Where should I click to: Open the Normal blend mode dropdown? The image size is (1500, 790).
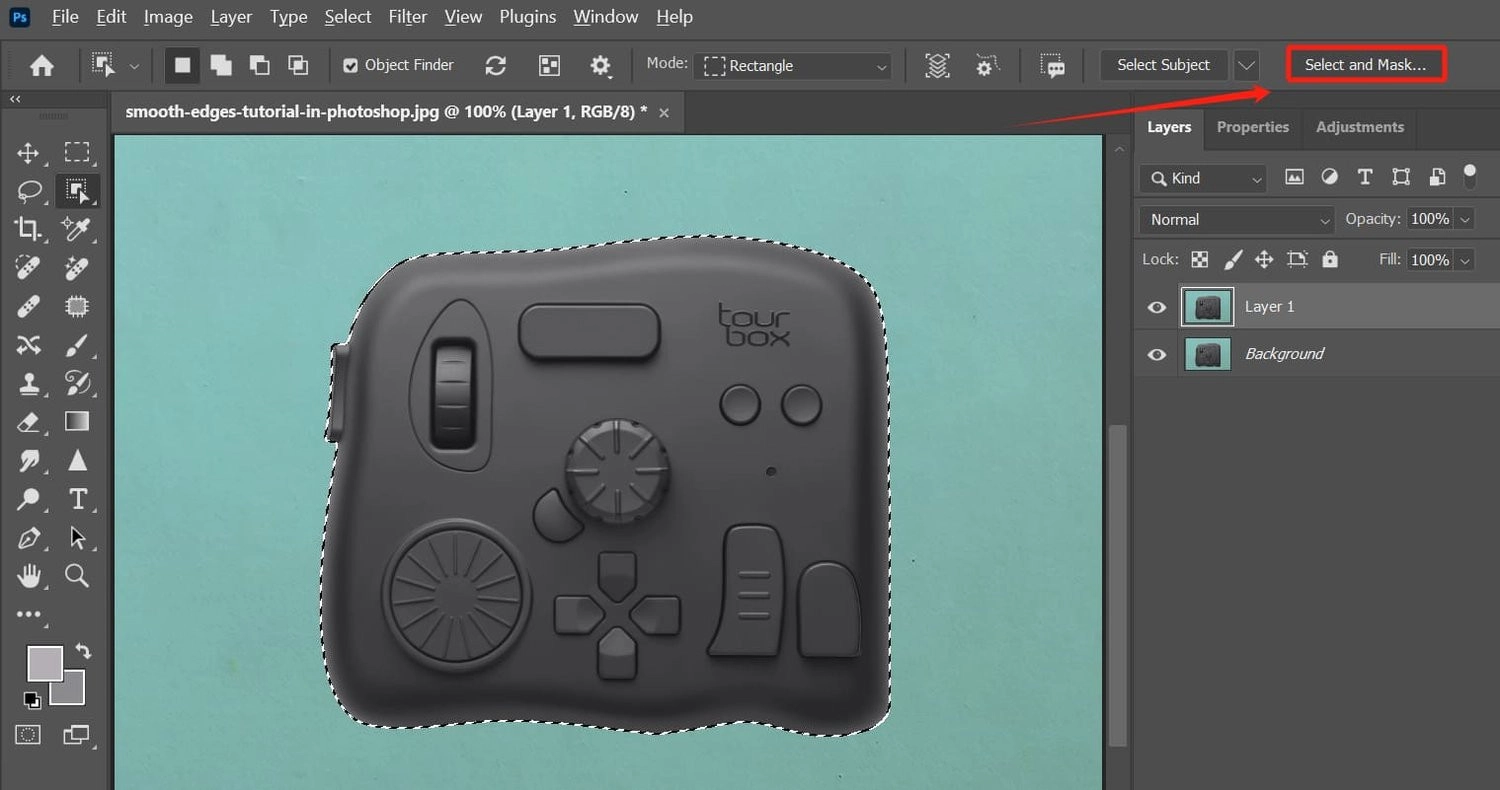tap(1237, 219)
